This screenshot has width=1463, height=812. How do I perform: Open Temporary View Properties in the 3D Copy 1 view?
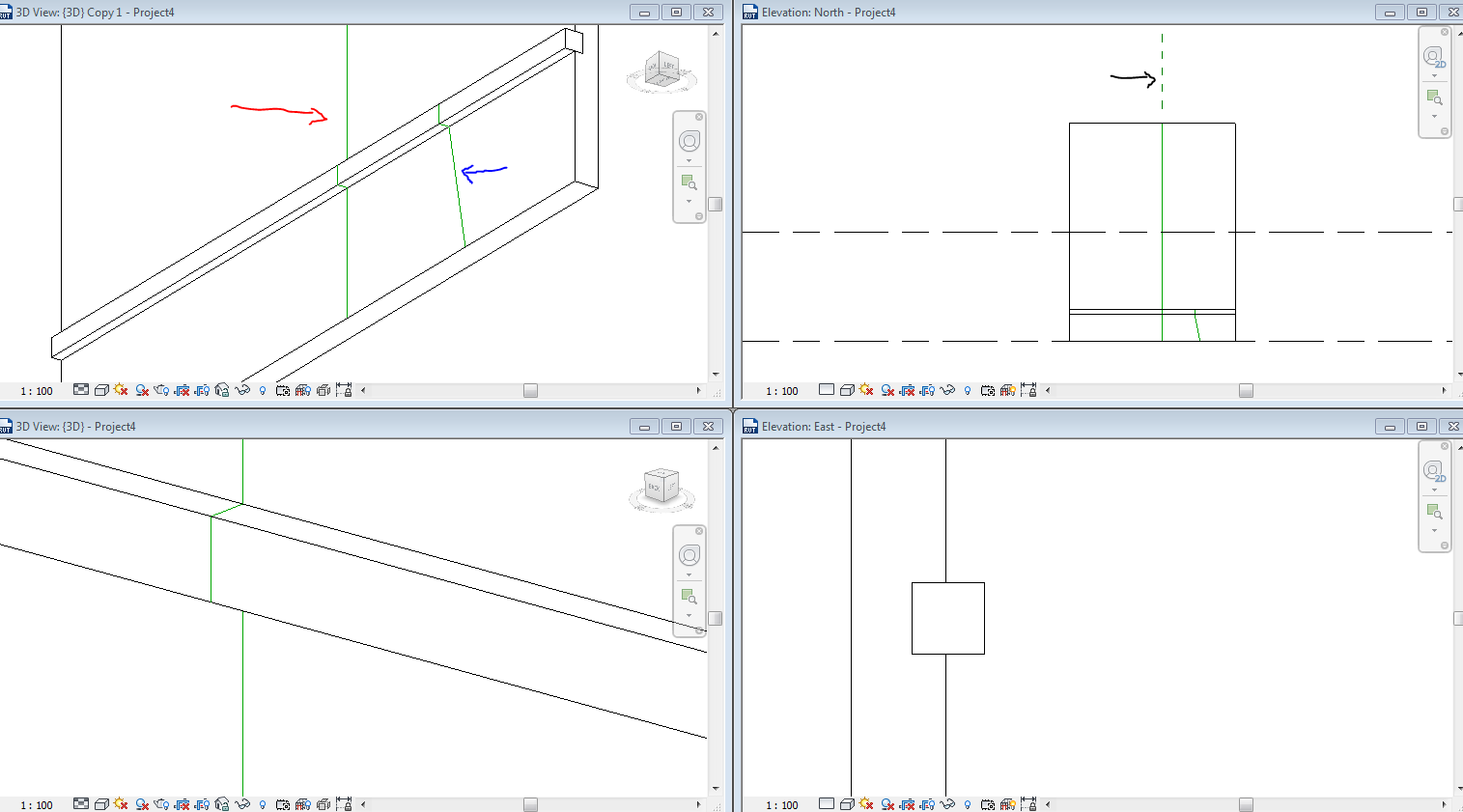coord(281,390)
